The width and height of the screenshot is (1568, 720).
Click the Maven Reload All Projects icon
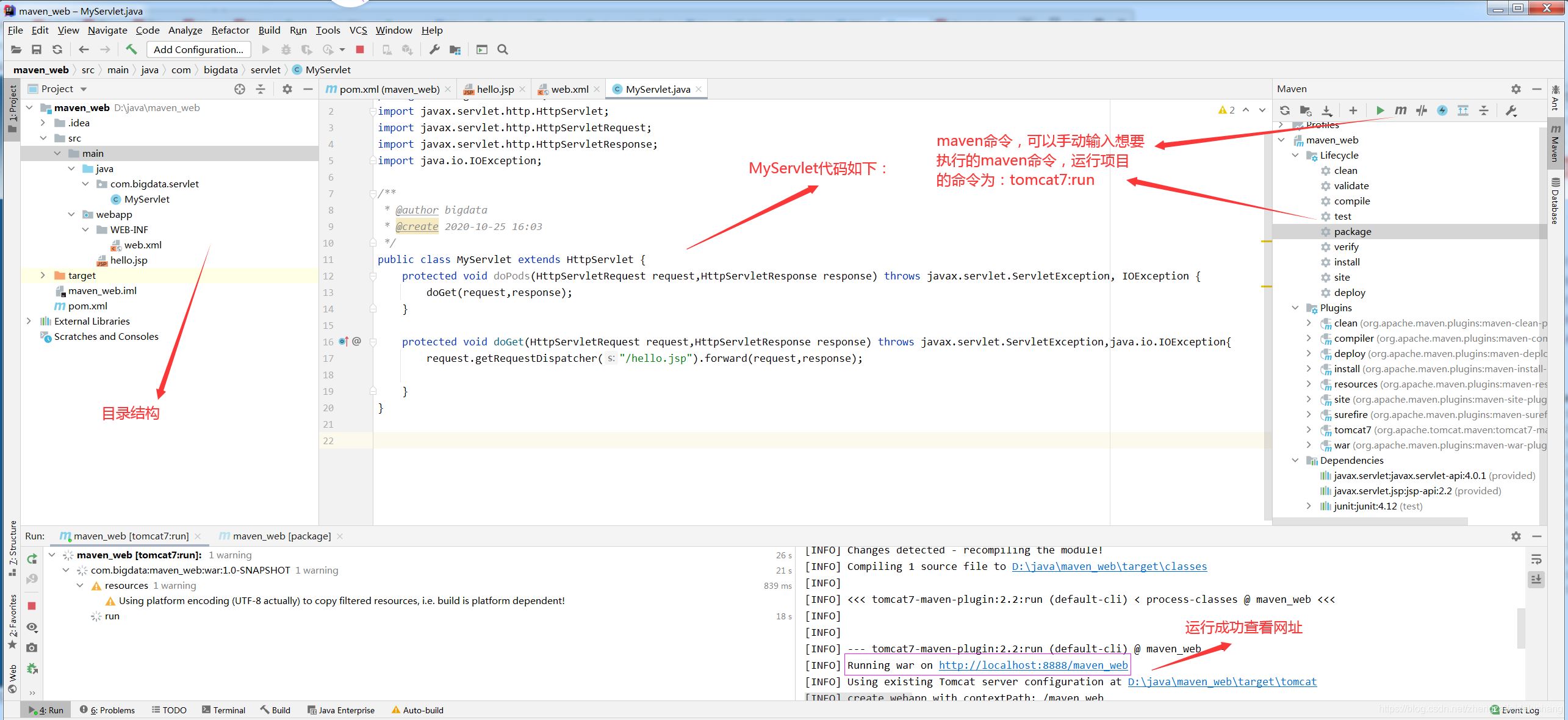coord(1285,110)
